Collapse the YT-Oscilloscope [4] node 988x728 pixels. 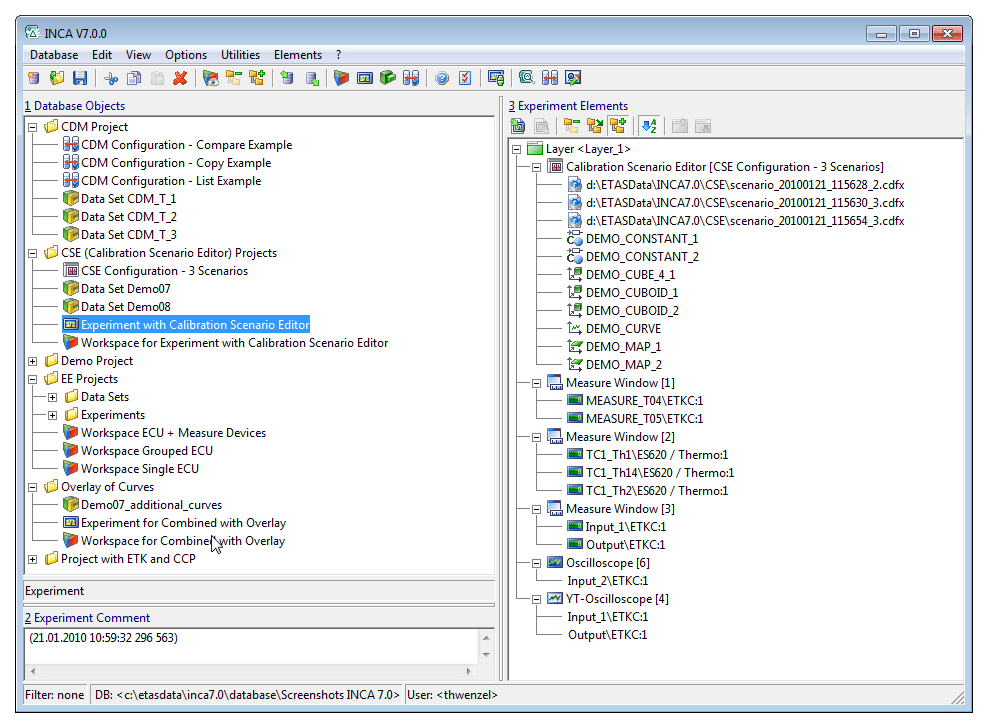click(537, 599)
